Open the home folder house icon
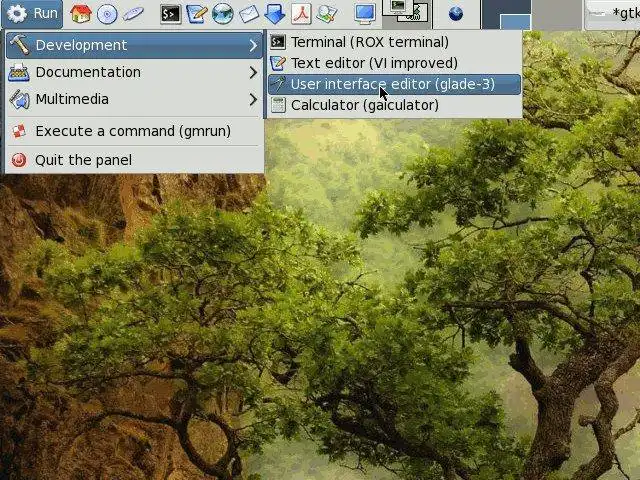Image resolution: width=640 pixels, height=480 pixels. point(80,14)
